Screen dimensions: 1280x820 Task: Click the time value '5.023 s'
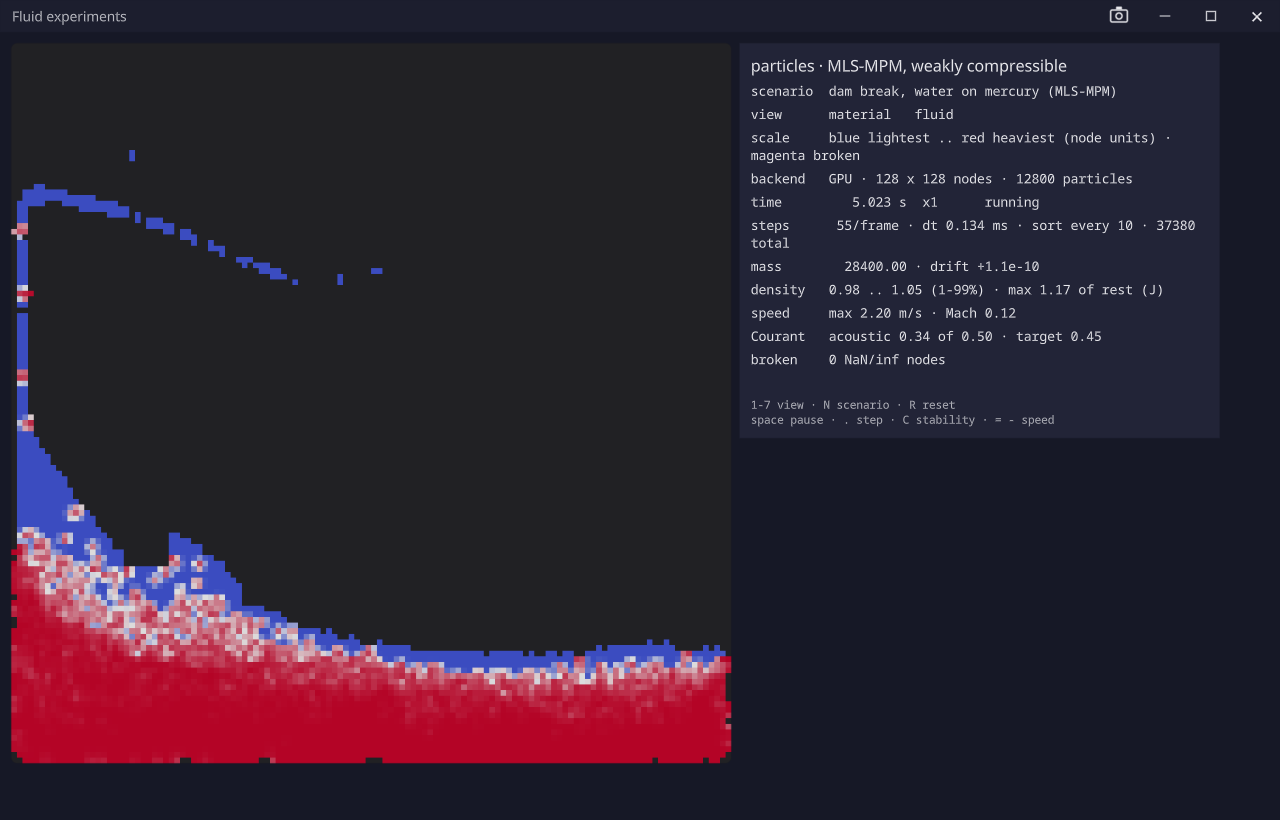pos(879,203)
